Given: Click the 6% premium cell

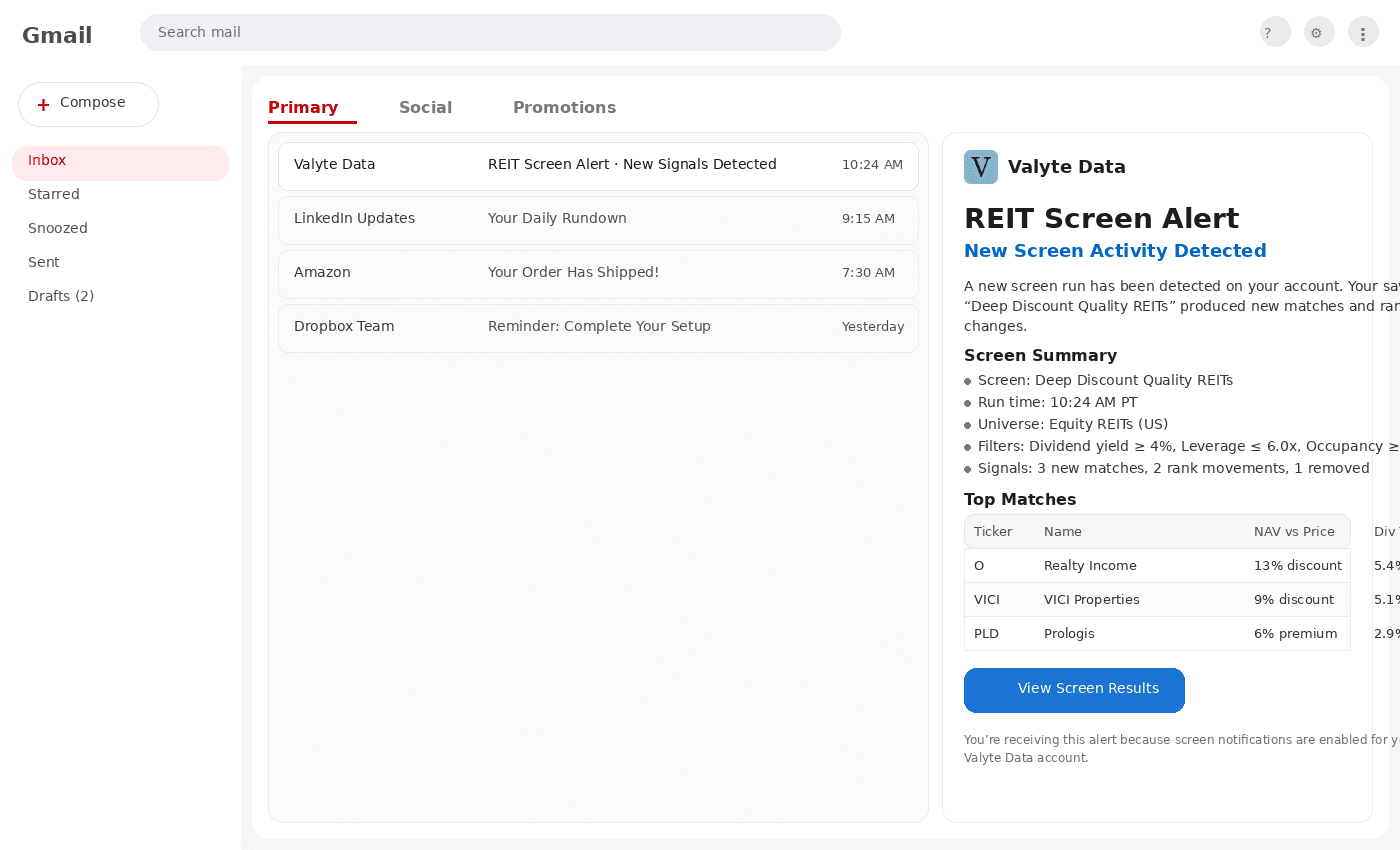Looking at the screenshot, I should point(1296,633).
